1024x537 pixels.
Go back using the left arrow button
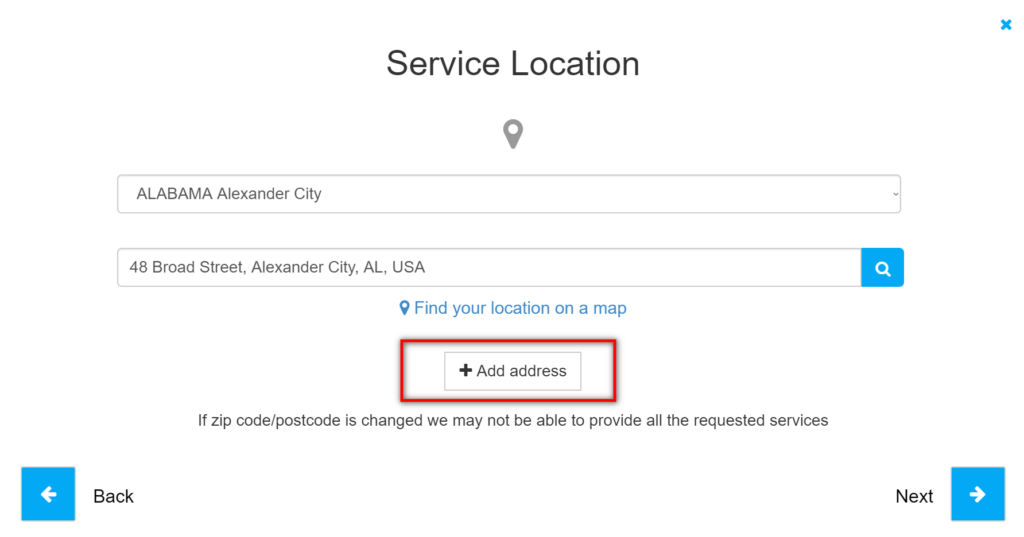(x=48, y=494)
